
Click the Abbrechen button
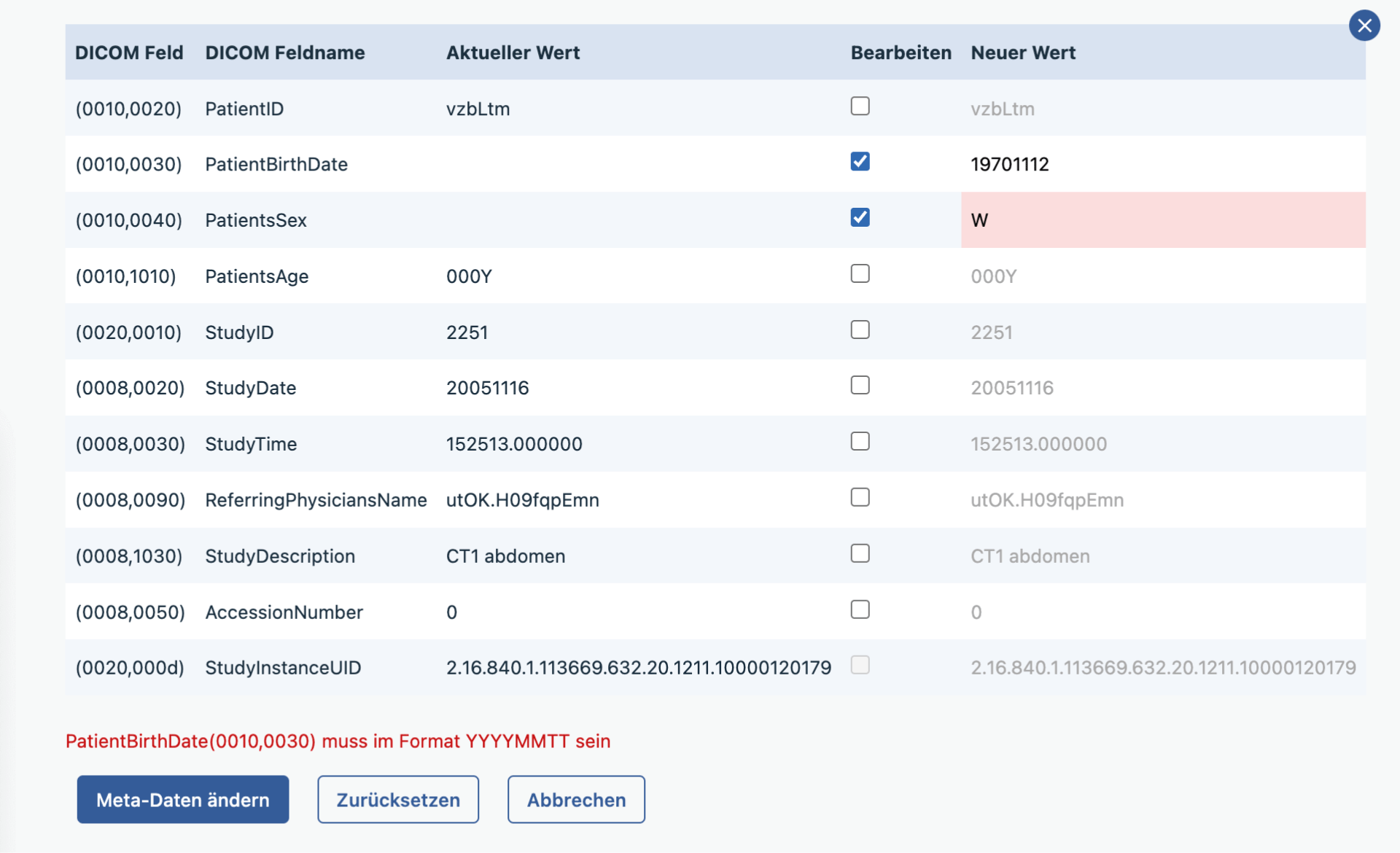tap(576, 800)
